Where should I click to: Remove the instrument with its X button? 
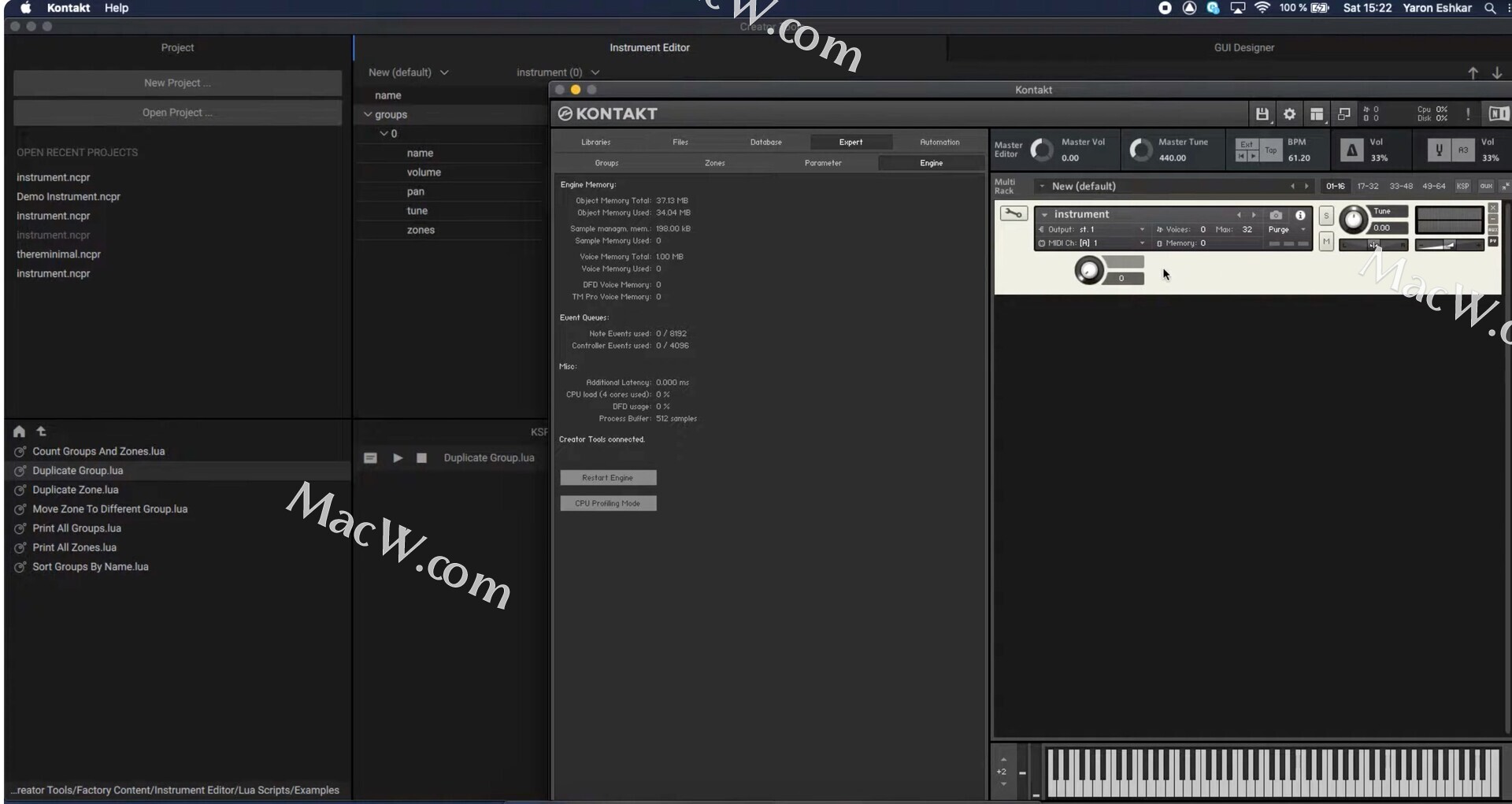coord(1492,208)
